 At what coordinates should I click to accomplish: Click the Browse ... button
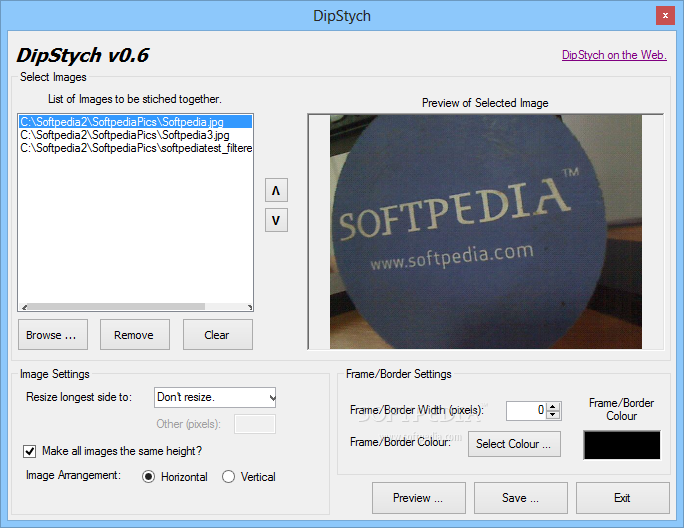[x=53, y=335]
